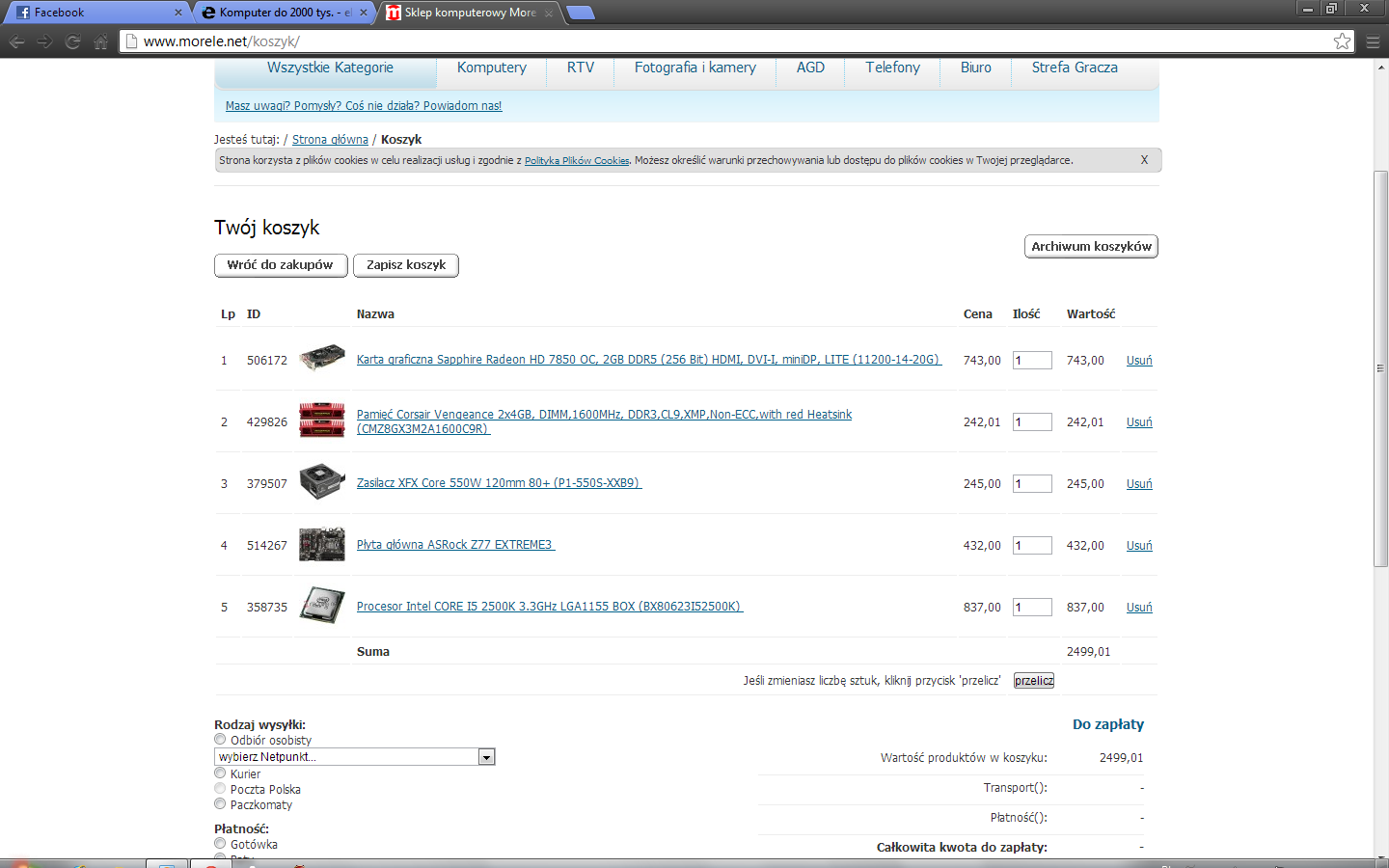Image resolution: width=1389 pixels, height=868 pixels.
Task: Click the quantity field for XFX power supply
Action: pyautogui.click(x=1032, y=484)
